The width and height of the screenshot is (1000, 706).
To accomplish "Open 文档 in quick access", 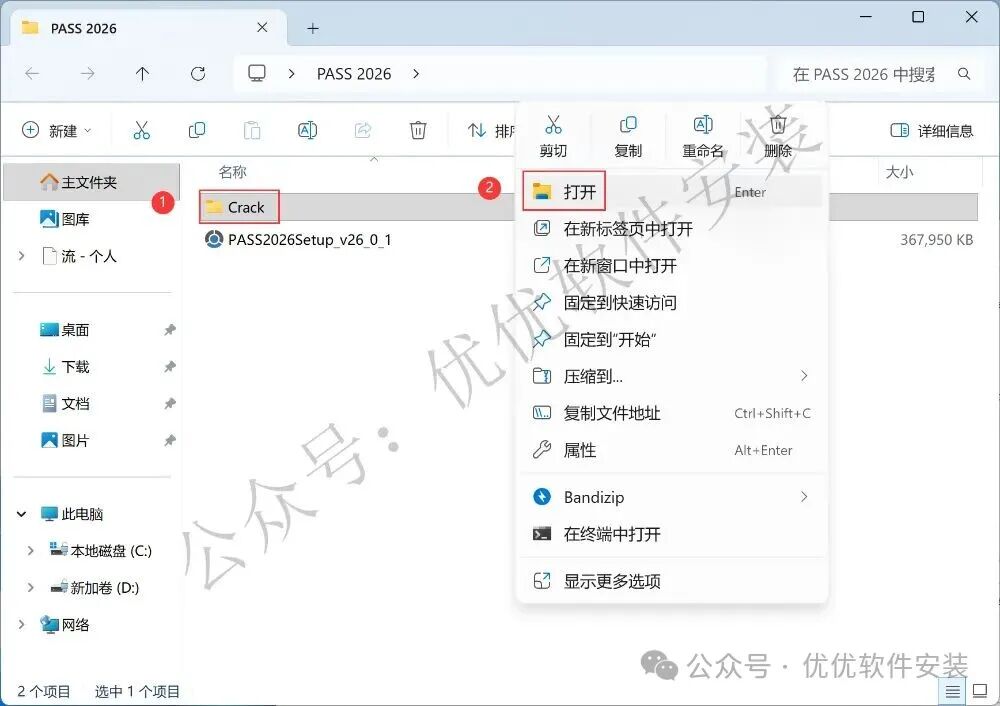I will [65, 404].
